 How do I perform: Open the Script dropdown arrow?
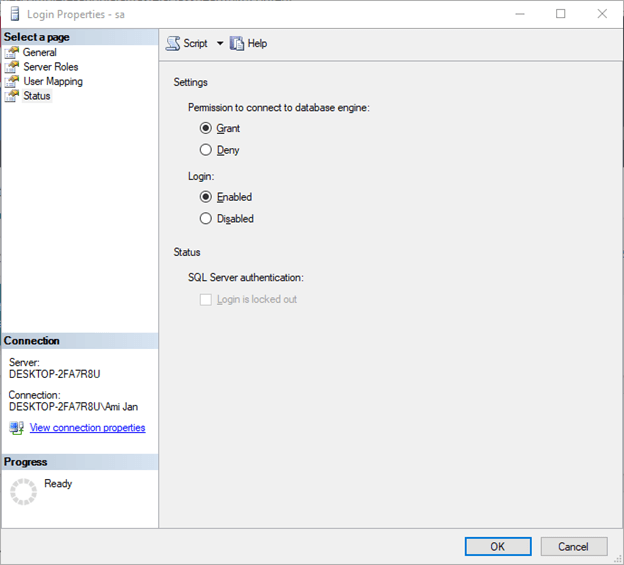(x=220, y=43)
